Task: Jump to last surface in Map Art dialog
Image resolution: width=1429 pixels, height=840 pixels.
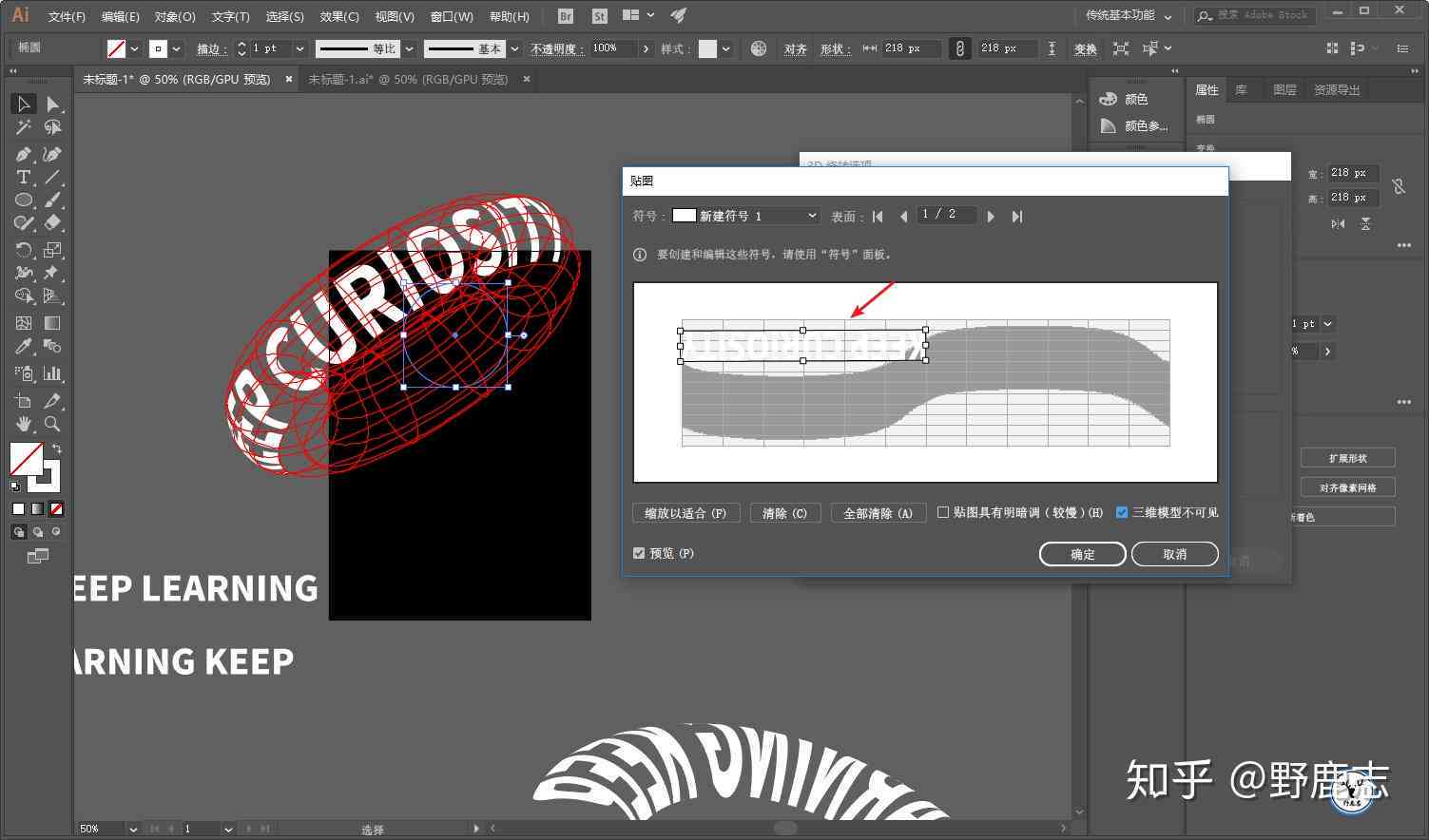Action: coord(1017,217)
